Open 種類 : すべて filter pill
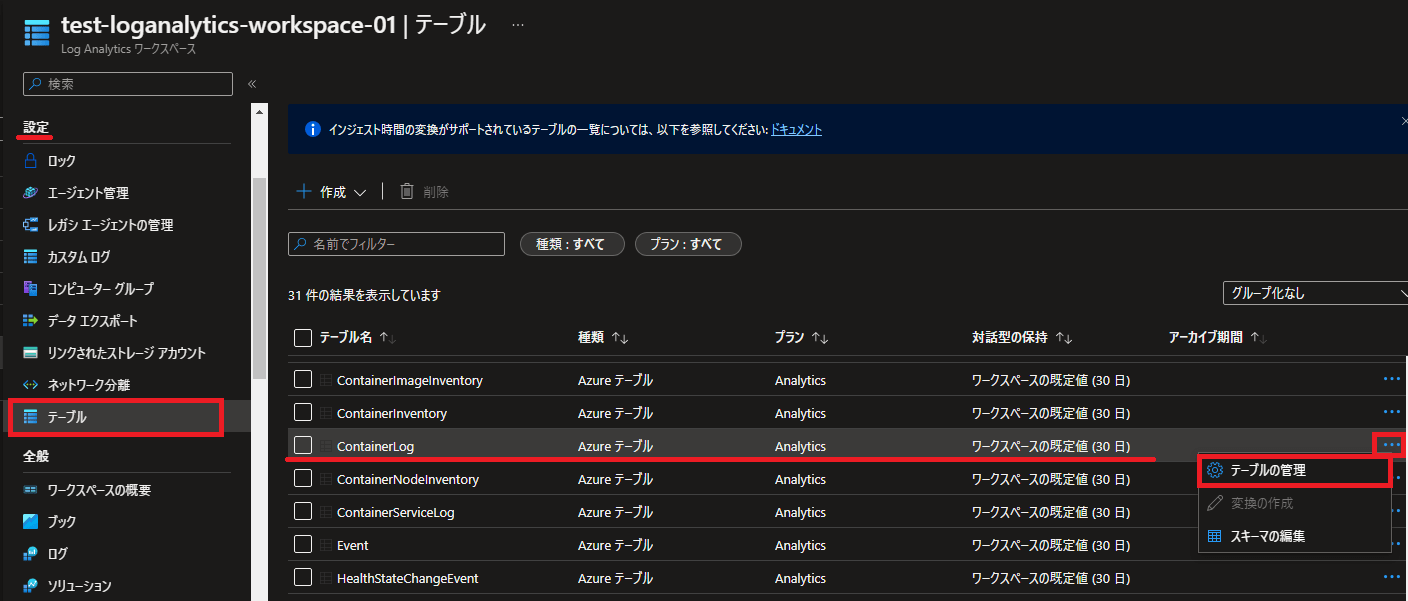Screen dimensions: 1408x601 pyautogui.click(x=572, y=244)
